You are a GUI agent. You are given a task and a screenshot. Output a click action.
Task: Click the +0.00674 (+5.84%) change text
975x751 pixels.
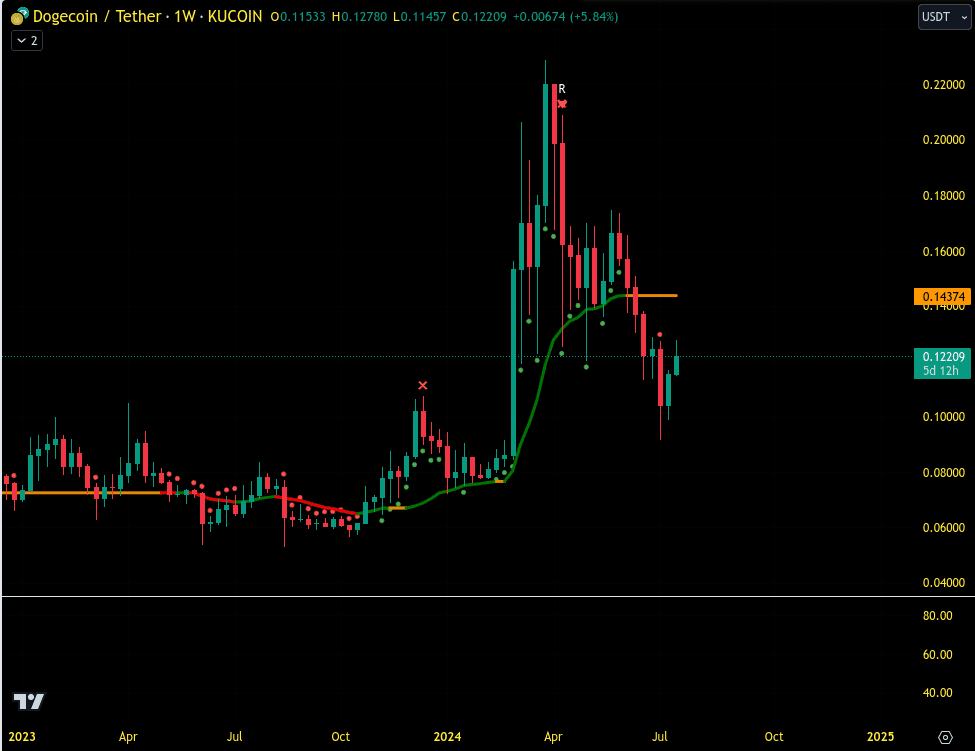pyautogui.click(x=565, y=17)
